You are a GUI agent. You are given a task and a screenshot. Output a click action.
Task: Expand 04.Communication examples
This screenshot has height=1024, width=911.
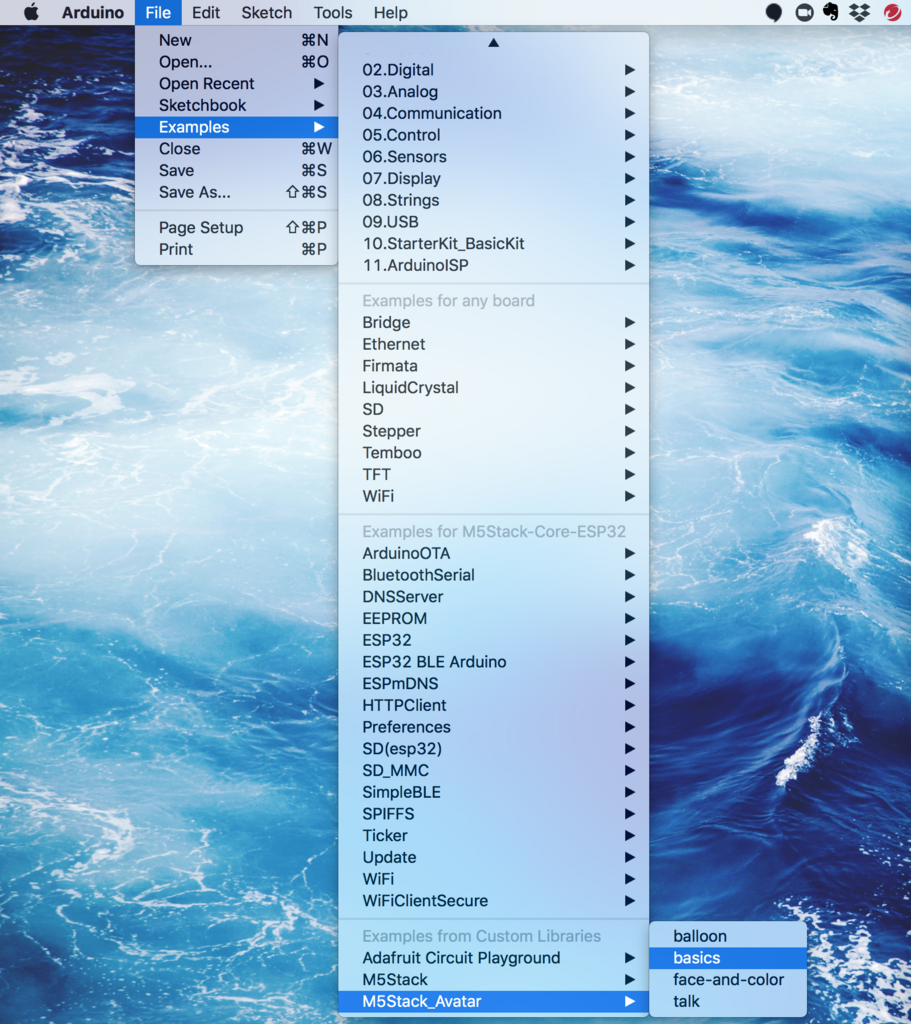pyautogui.click(x=494, y=113)
